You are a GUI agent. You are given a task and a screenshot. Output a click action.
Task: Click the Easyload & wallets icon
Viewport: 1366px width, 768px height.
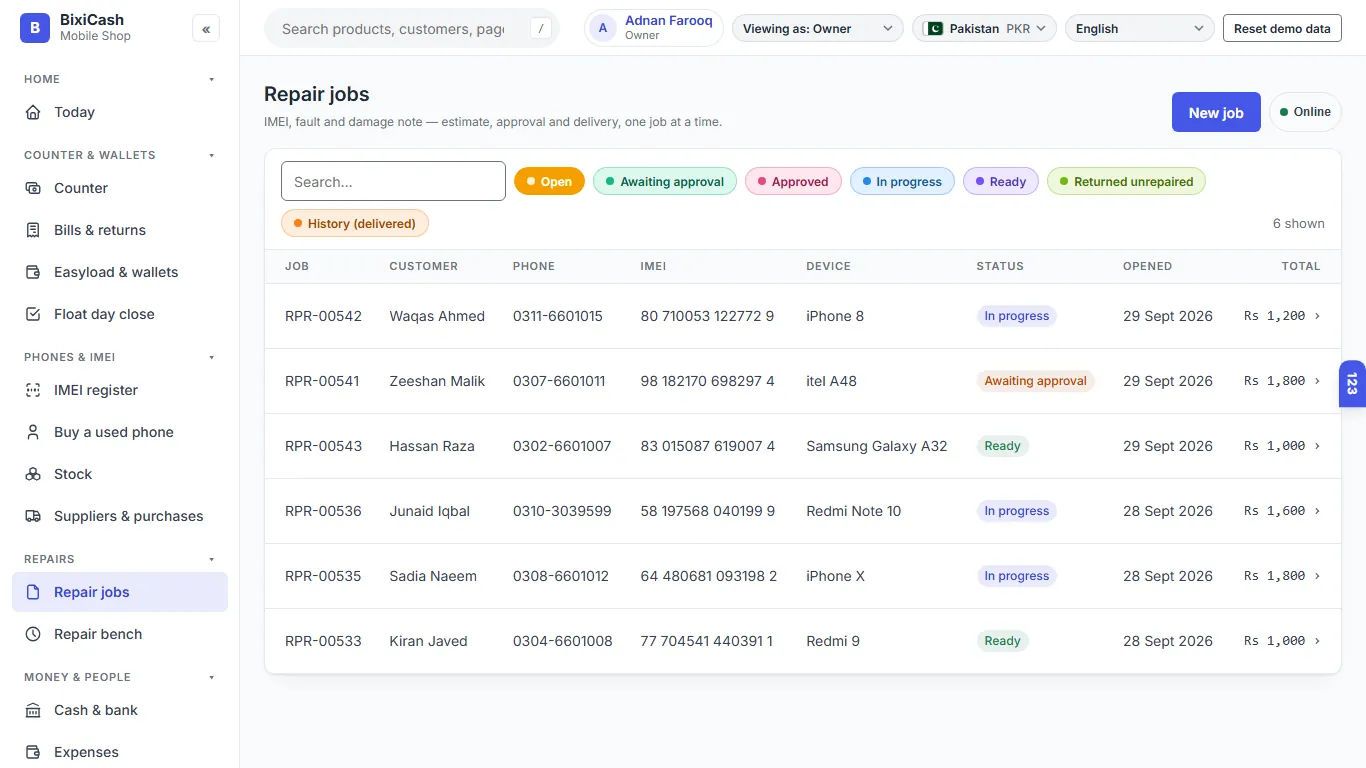[33, 272]
